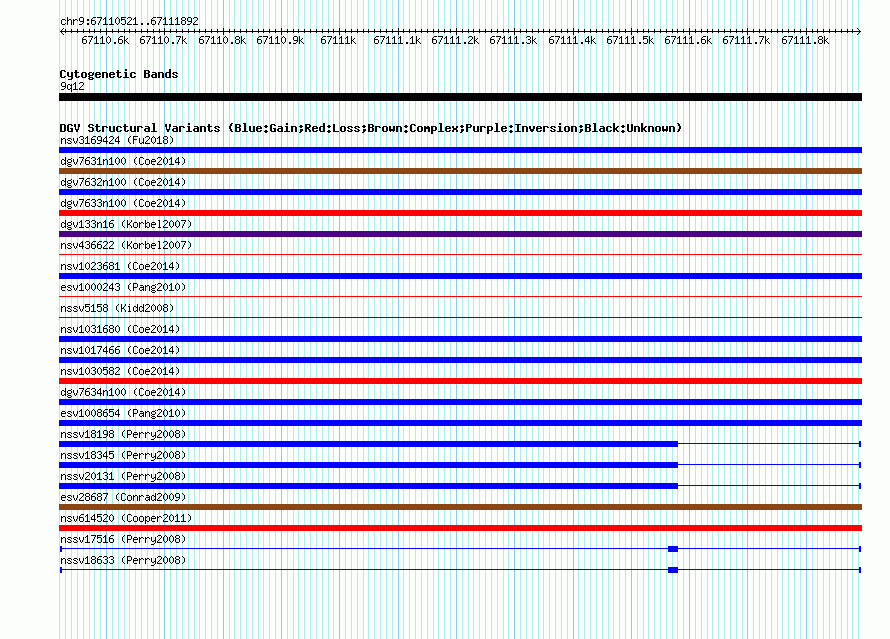Select the brown dgv7631n100 complex bar
Image resolution: width=890 pixels, height=639 pixels.
click(460, 171)
